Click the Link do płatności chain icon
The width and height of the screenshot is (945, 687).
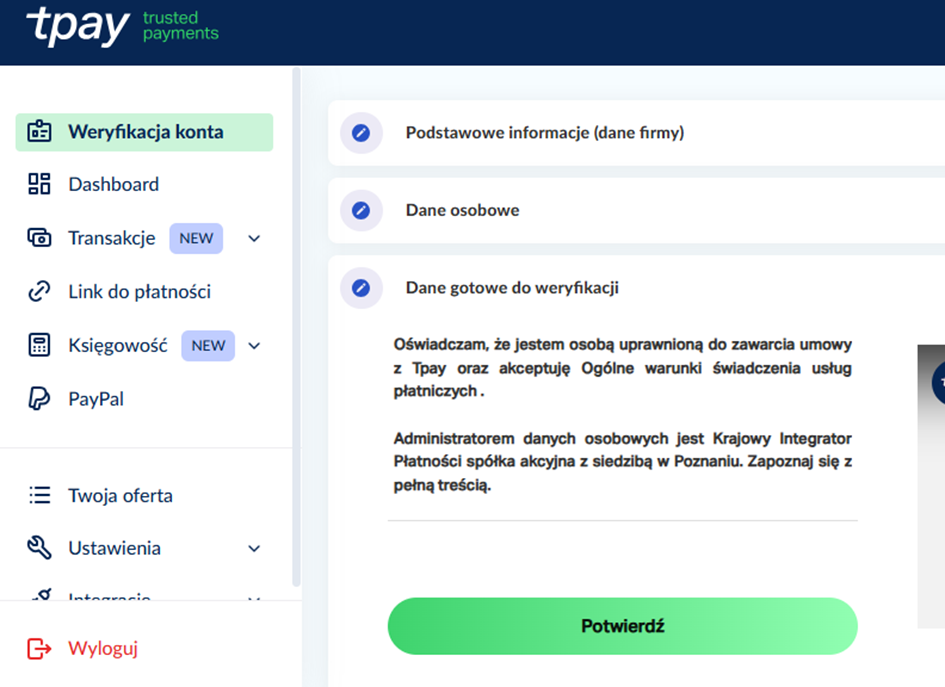pos(39,292)
